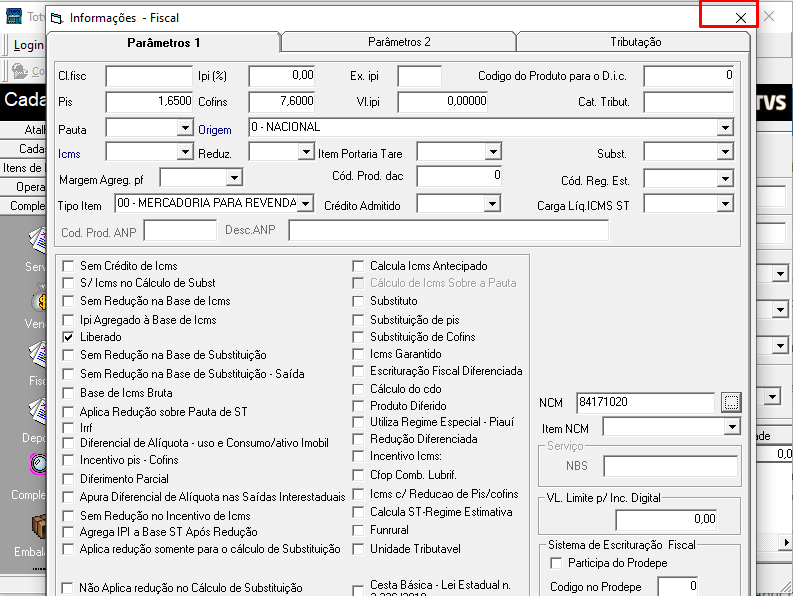Image resolution: width=793 pixels, height=596 pixels.
Task: Enable Incentivo pis - Cofins
Action: point(68,460)
